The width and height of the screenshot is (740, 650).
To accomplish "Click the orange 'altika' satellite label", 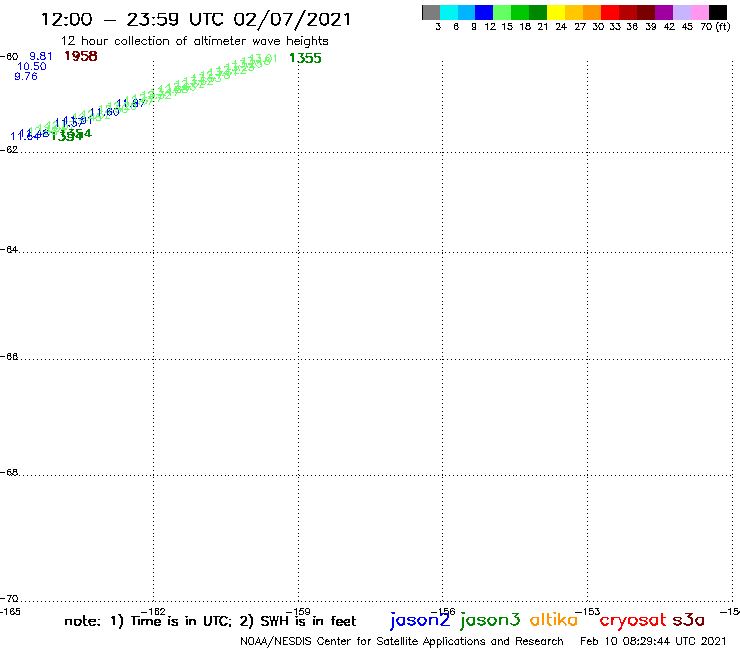I will [554, 619].
